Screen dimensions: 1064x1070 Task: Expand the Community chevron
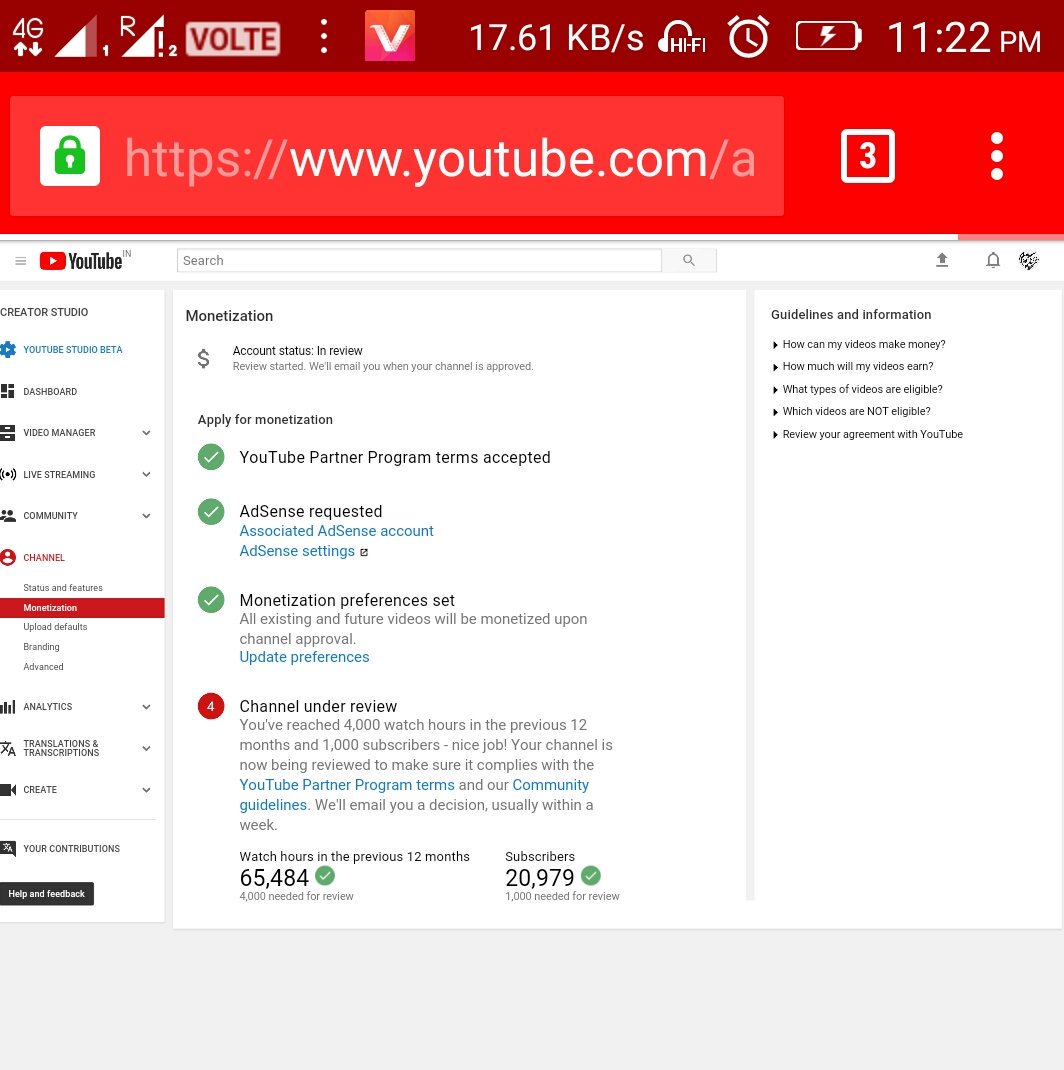(146, 516)
